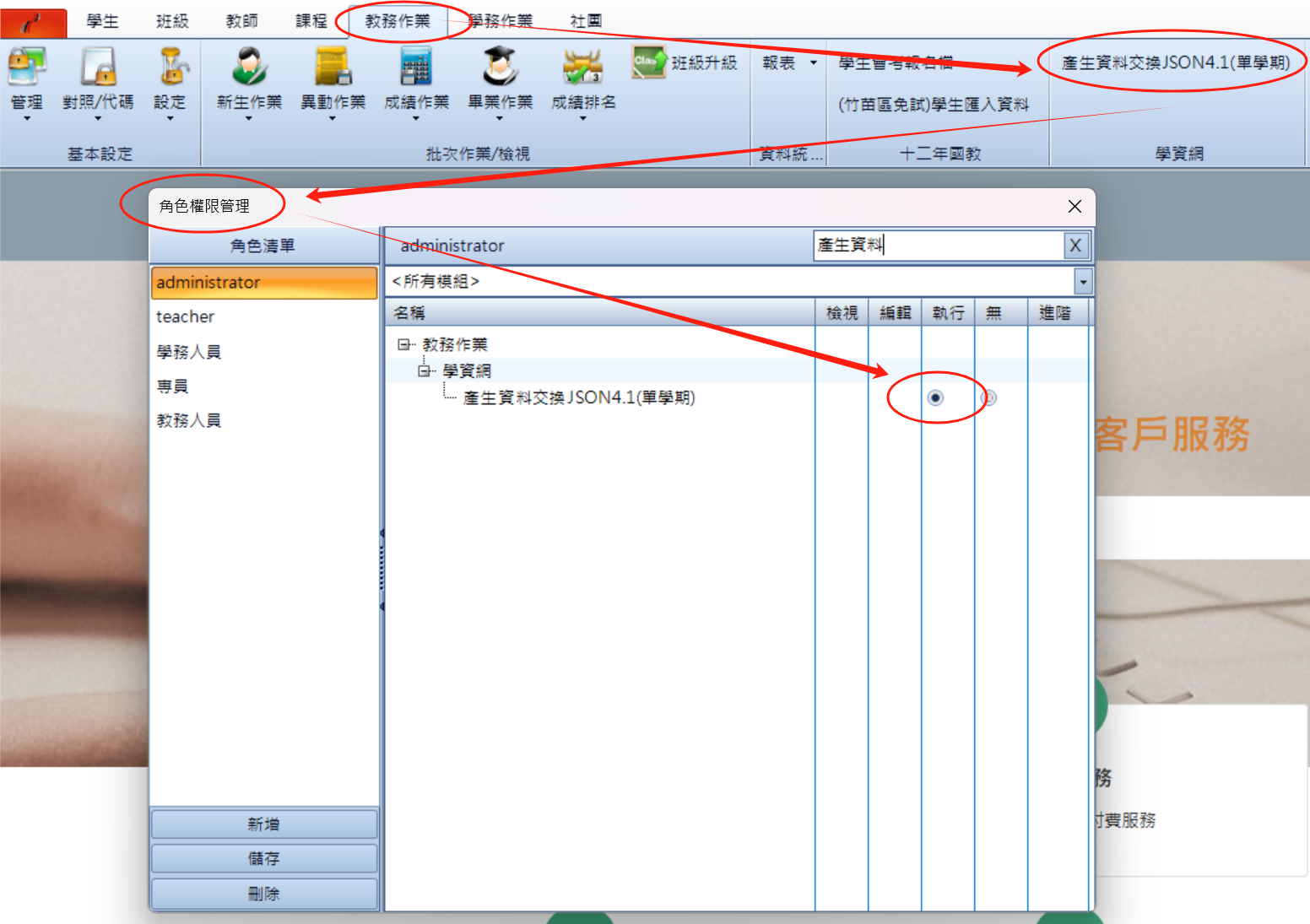Select the 教務人員 role
1310x924 pixels.
point(264,421)
